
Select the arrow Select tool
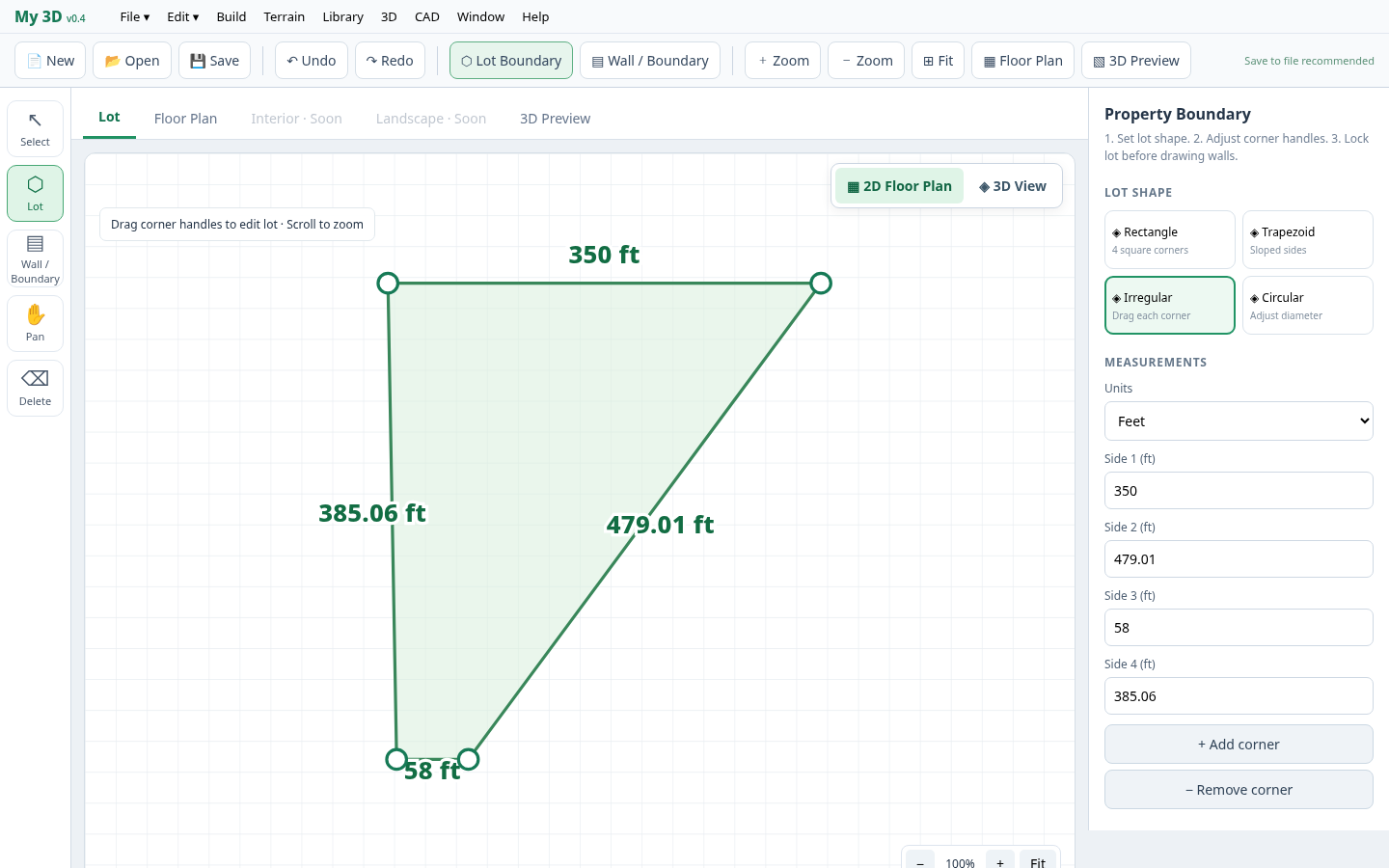(x=35, y=128)
